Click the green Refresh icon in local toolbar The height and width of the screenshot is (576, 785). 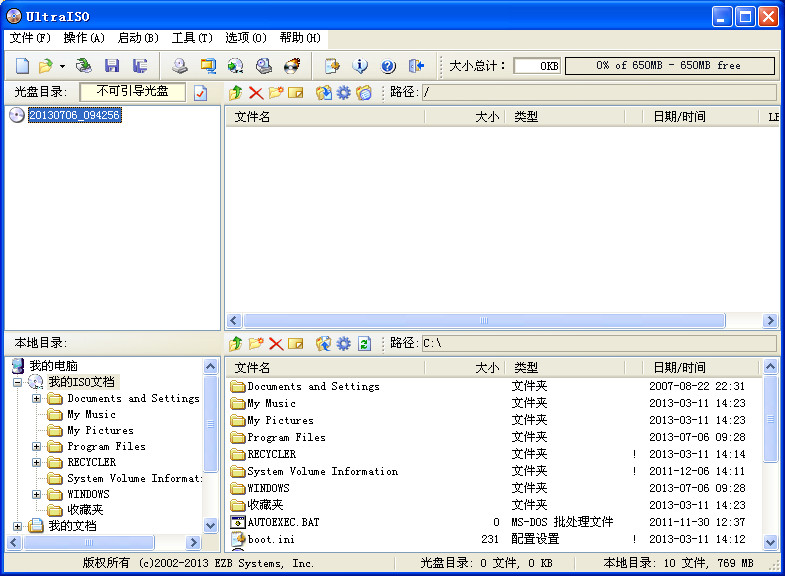click(x=364, y=344)
